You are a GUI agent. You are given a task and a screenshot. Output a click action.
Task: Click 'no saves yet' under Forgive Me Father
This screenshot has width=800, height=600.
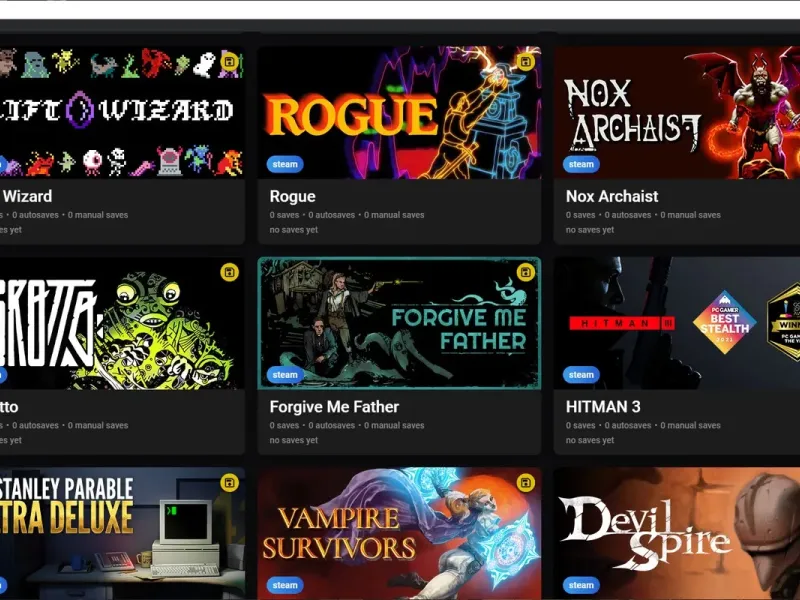pyautogui.click(x=293, y=440)
